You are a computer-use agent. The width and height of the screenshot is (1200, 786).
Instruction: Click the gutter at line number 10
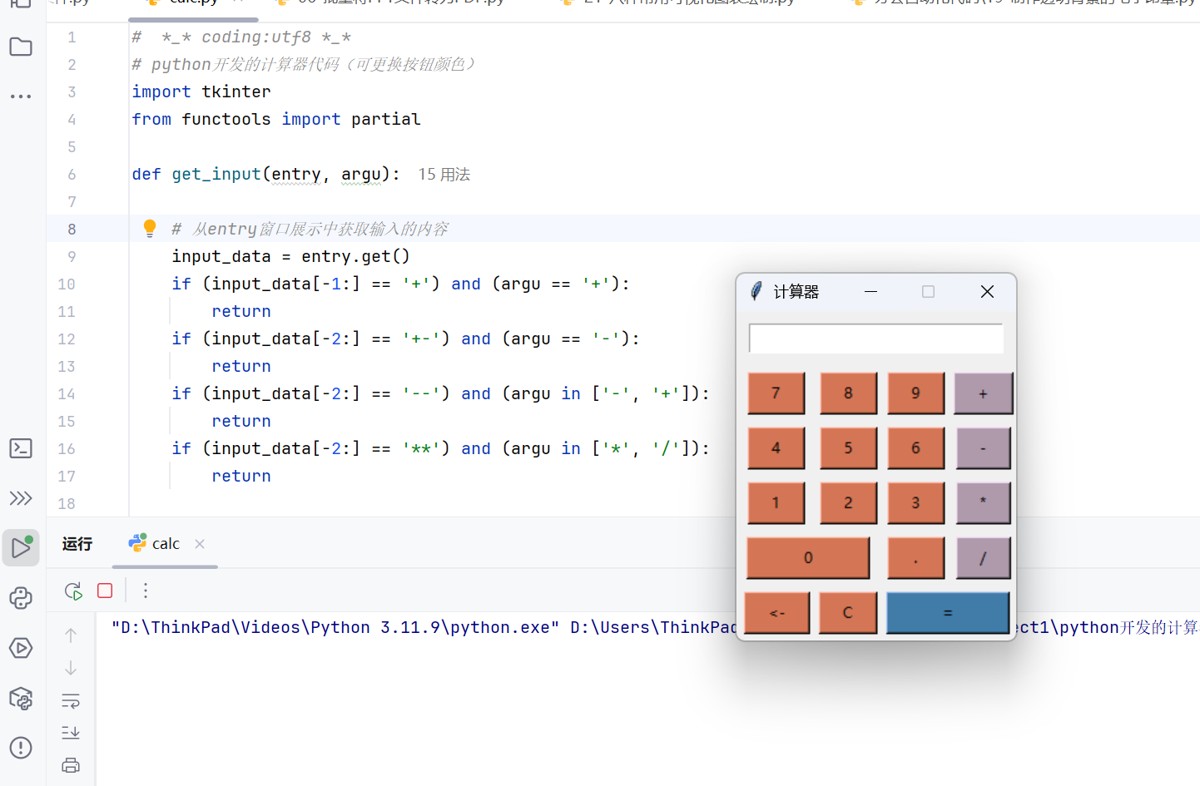(x=66, y=284)
